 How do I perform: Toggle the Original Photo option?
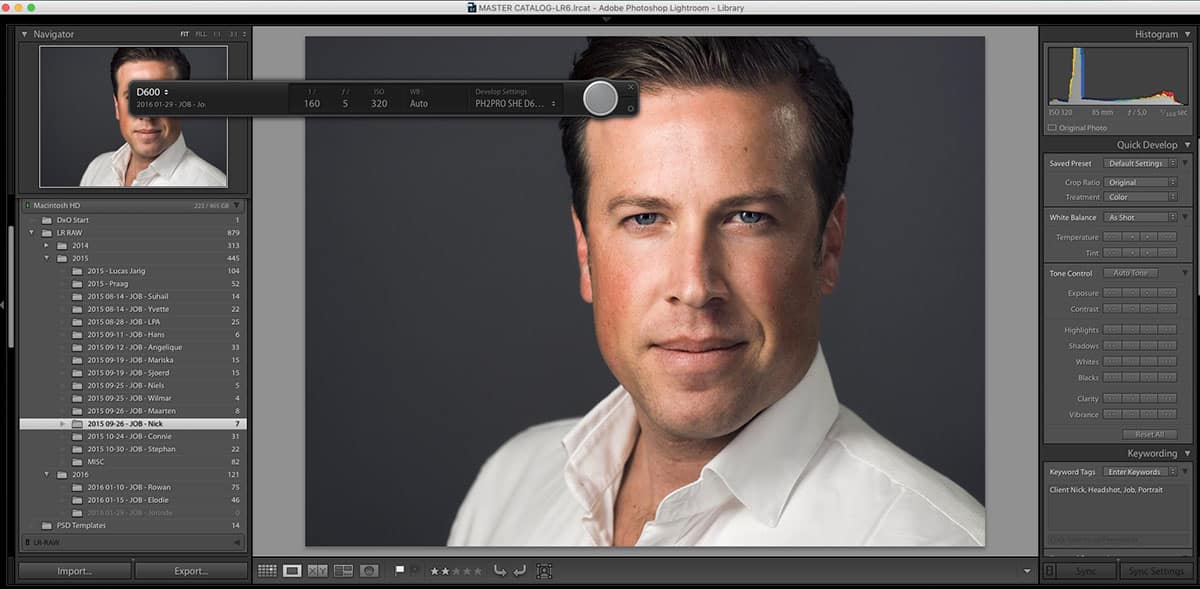tap(1053, 127)
